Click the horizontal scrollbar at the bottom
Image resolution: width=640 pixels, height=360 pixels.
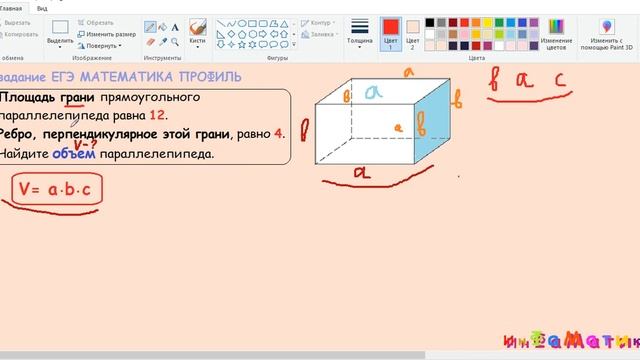click(x=212, y=355)
